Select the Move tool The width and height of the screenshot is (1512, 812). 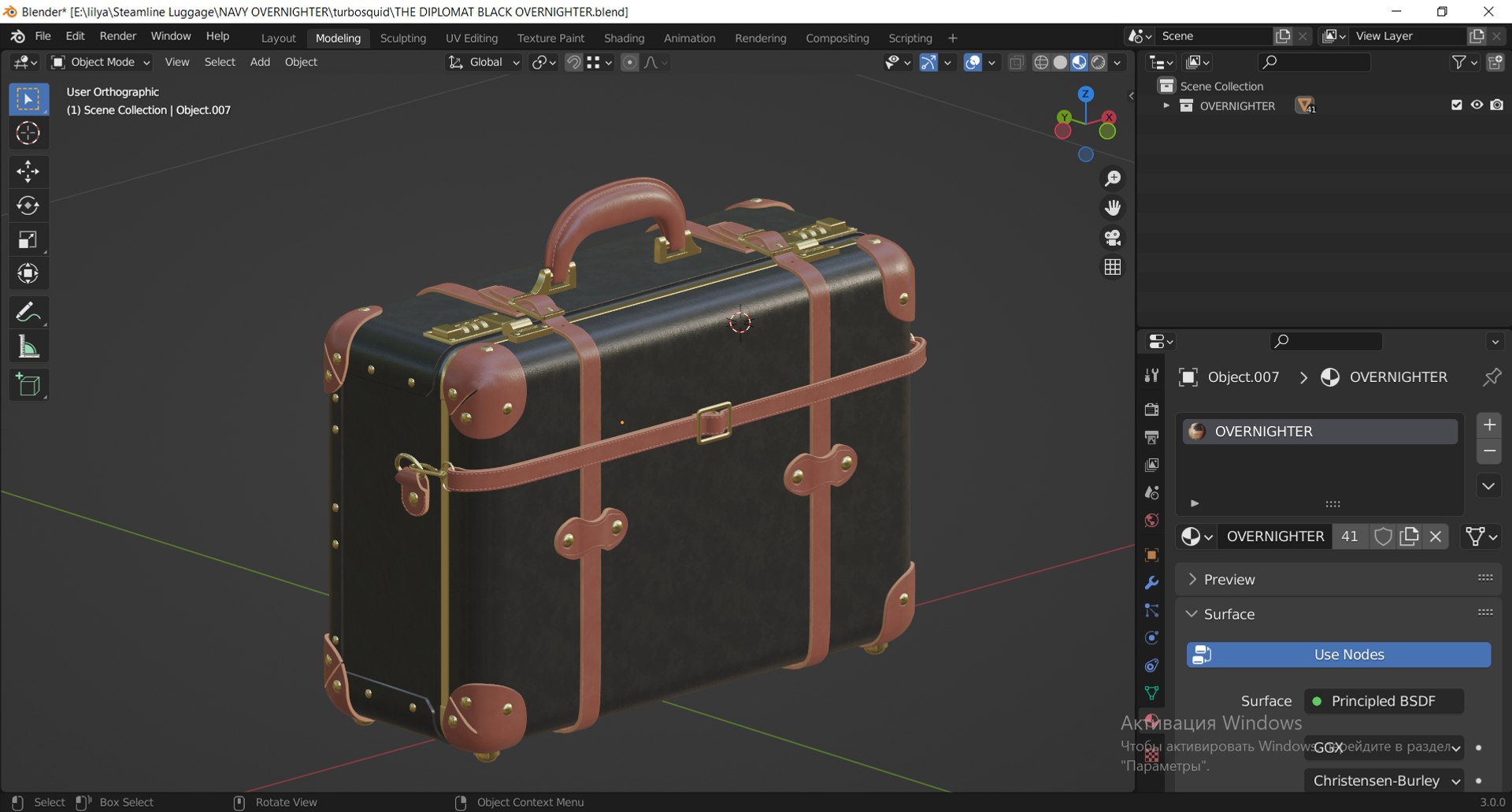tap(28, 172)
